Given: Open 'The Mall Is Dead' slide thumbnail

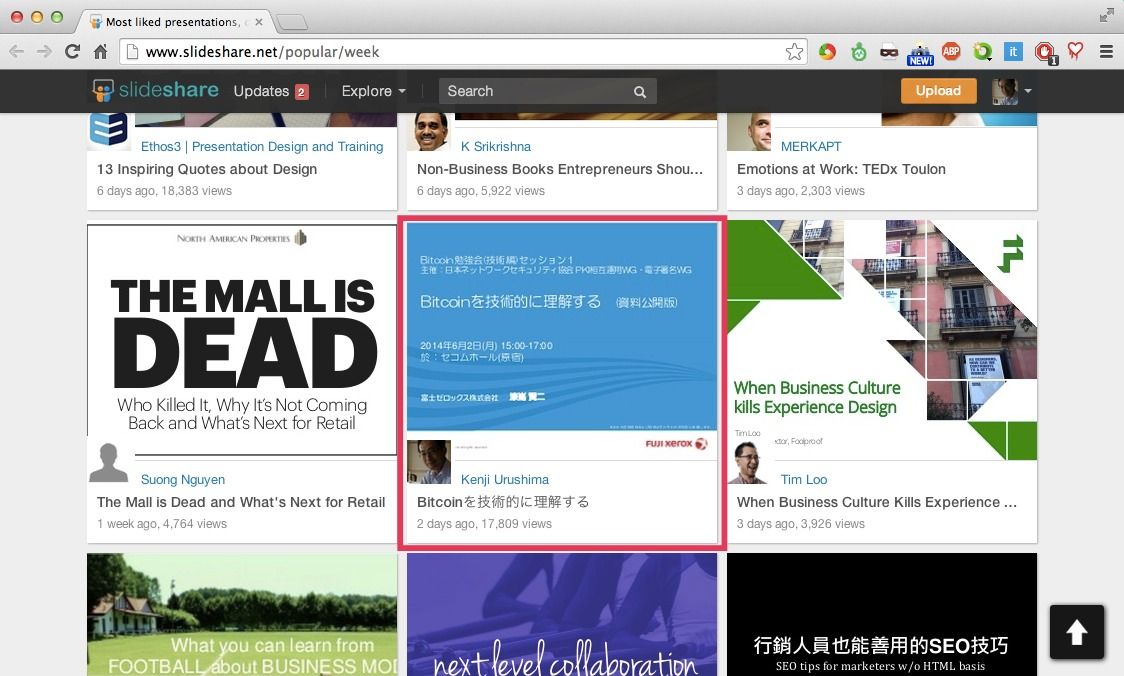Looking at the screenshot, I should point(242,339).
